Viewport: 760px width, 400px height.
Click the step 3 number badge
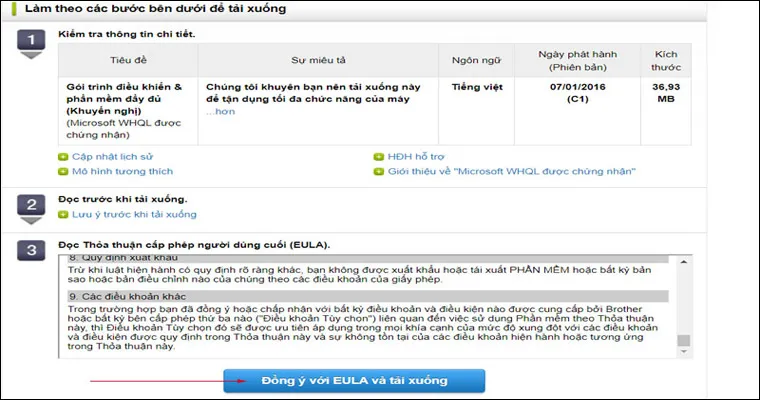[x=31, y=250]
